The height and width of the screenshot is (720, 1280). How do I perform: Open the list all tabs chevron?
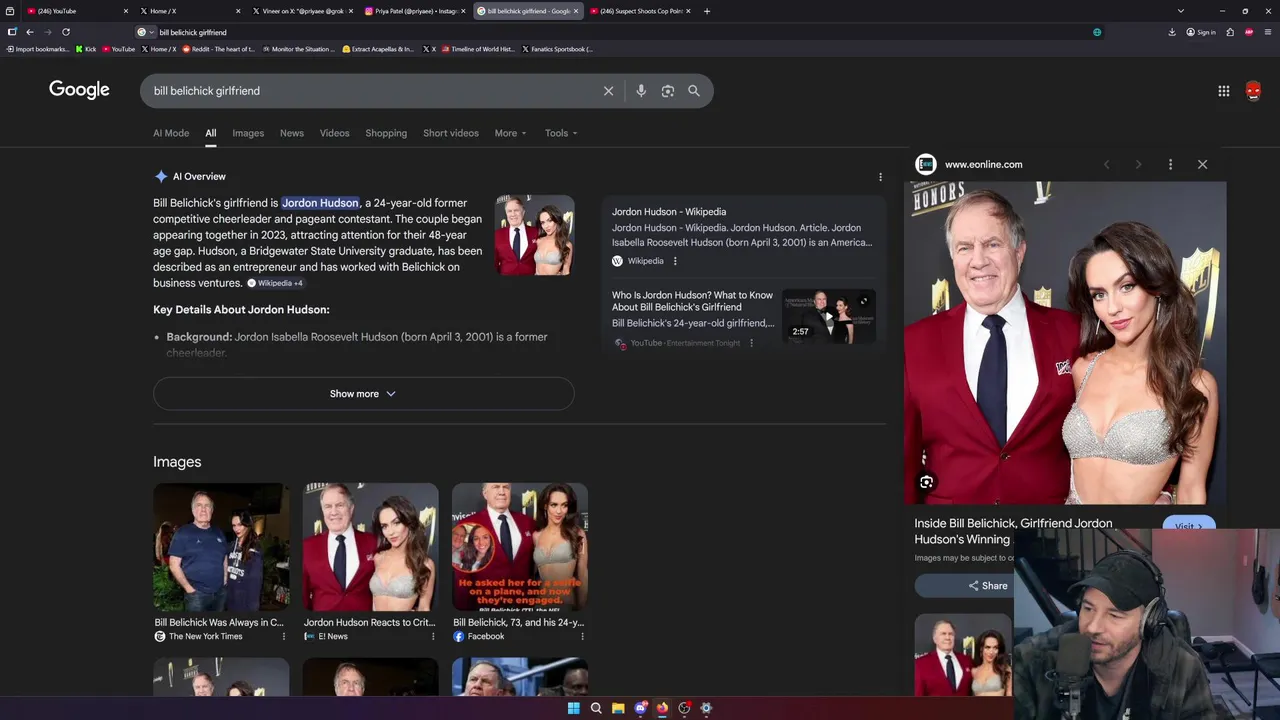click(1180, 11)
